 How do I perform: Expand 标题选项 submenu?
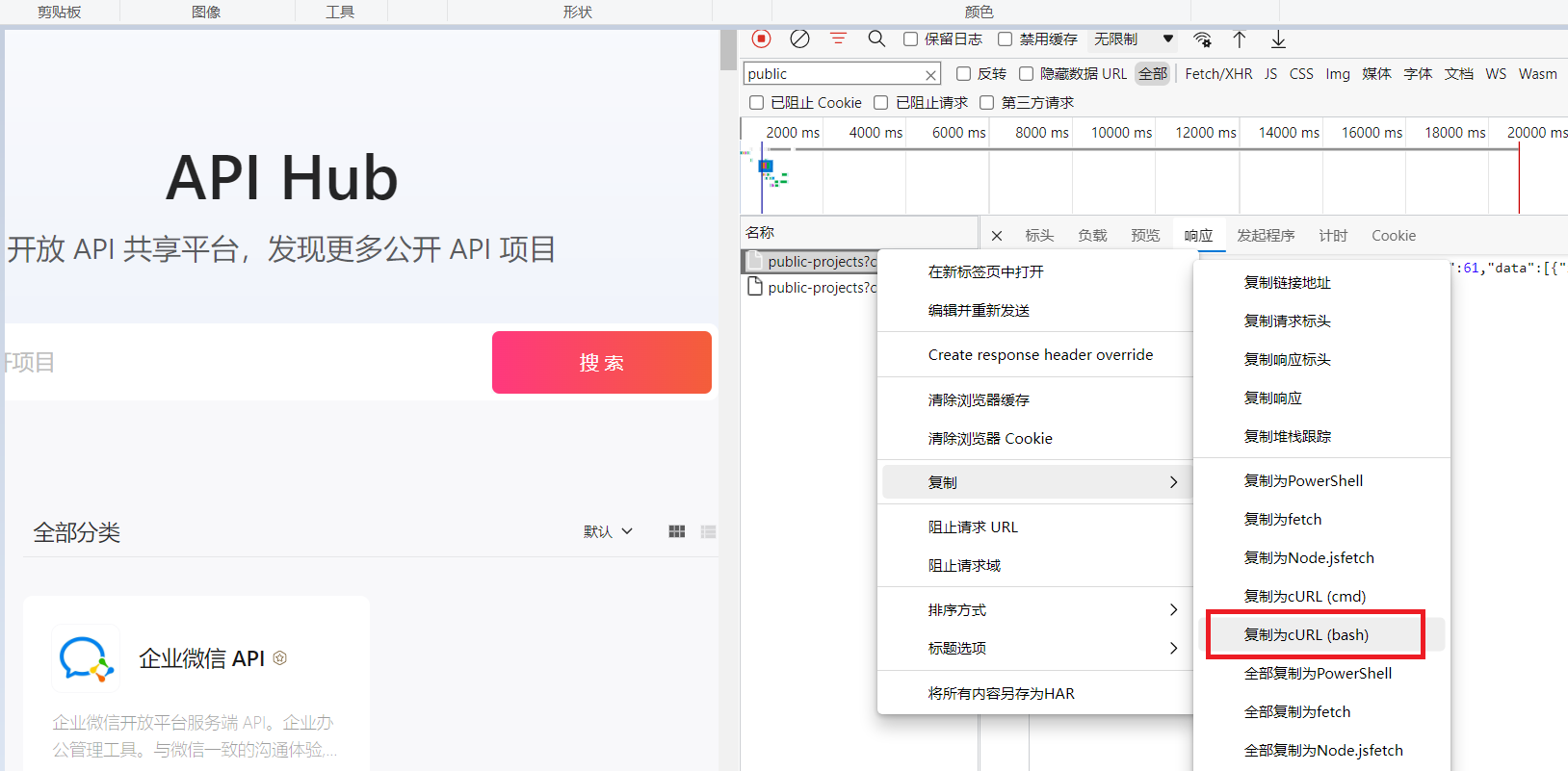[x=1035, y=649]
